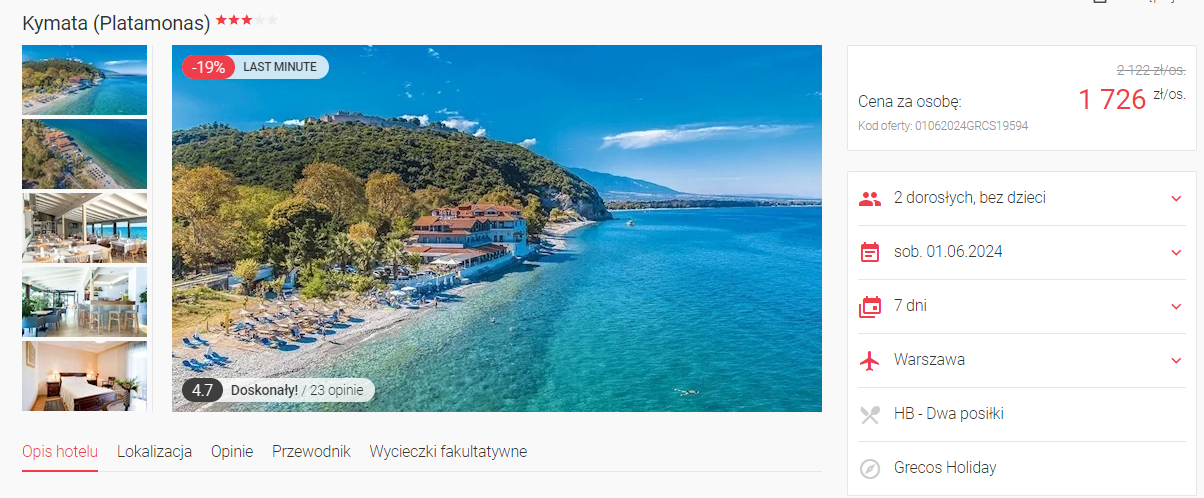Click the red three-star hotel rating
The width and height of the screenshot is (1204, 498).
point(234,20)
